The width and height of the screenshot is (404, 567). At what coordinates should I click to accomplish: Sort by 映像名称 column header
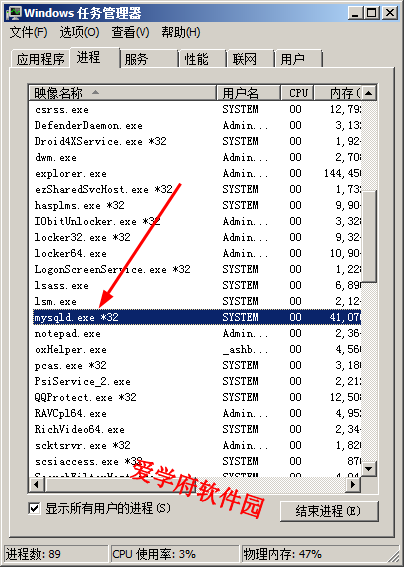click(x=123, y=93)
